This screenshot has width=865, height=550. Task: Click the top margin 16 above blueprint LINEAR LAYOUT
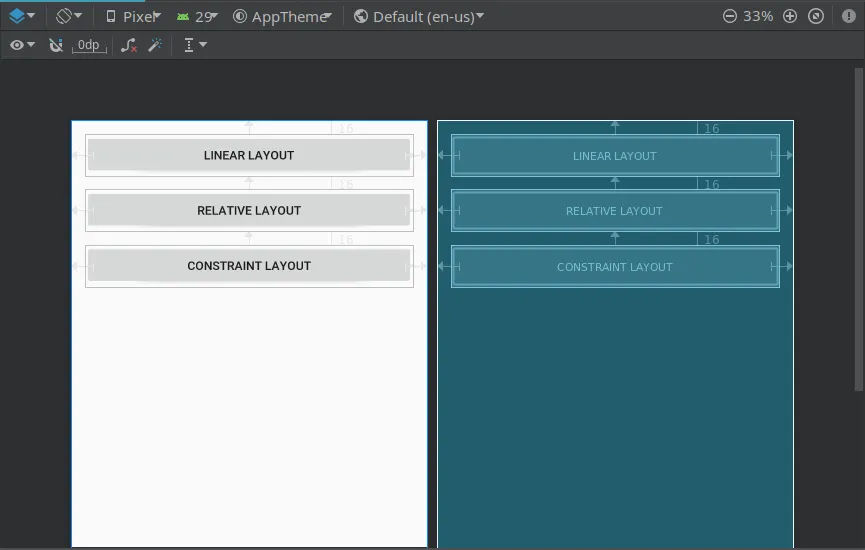(712, 129)
